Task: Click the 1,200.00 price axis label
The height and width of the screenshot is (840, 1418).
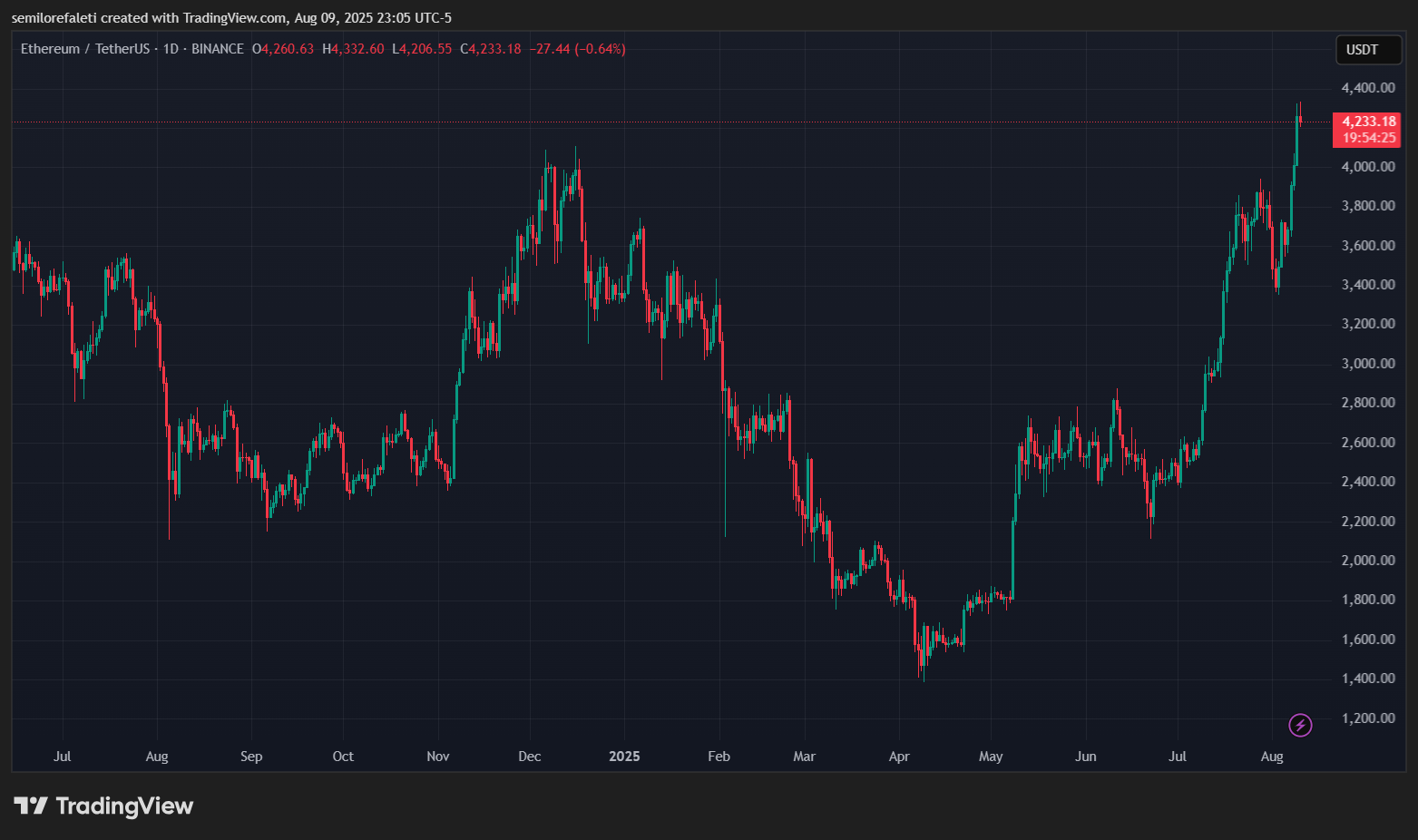Action: pyautogui.click(x=1368, y=718)
